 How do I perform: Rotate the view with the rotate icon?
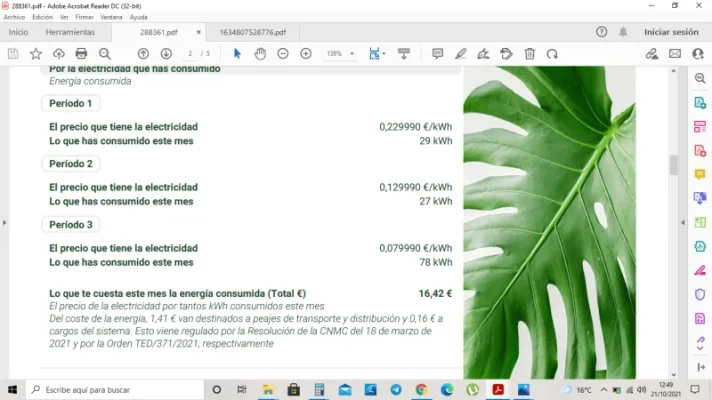coord(552,54)
